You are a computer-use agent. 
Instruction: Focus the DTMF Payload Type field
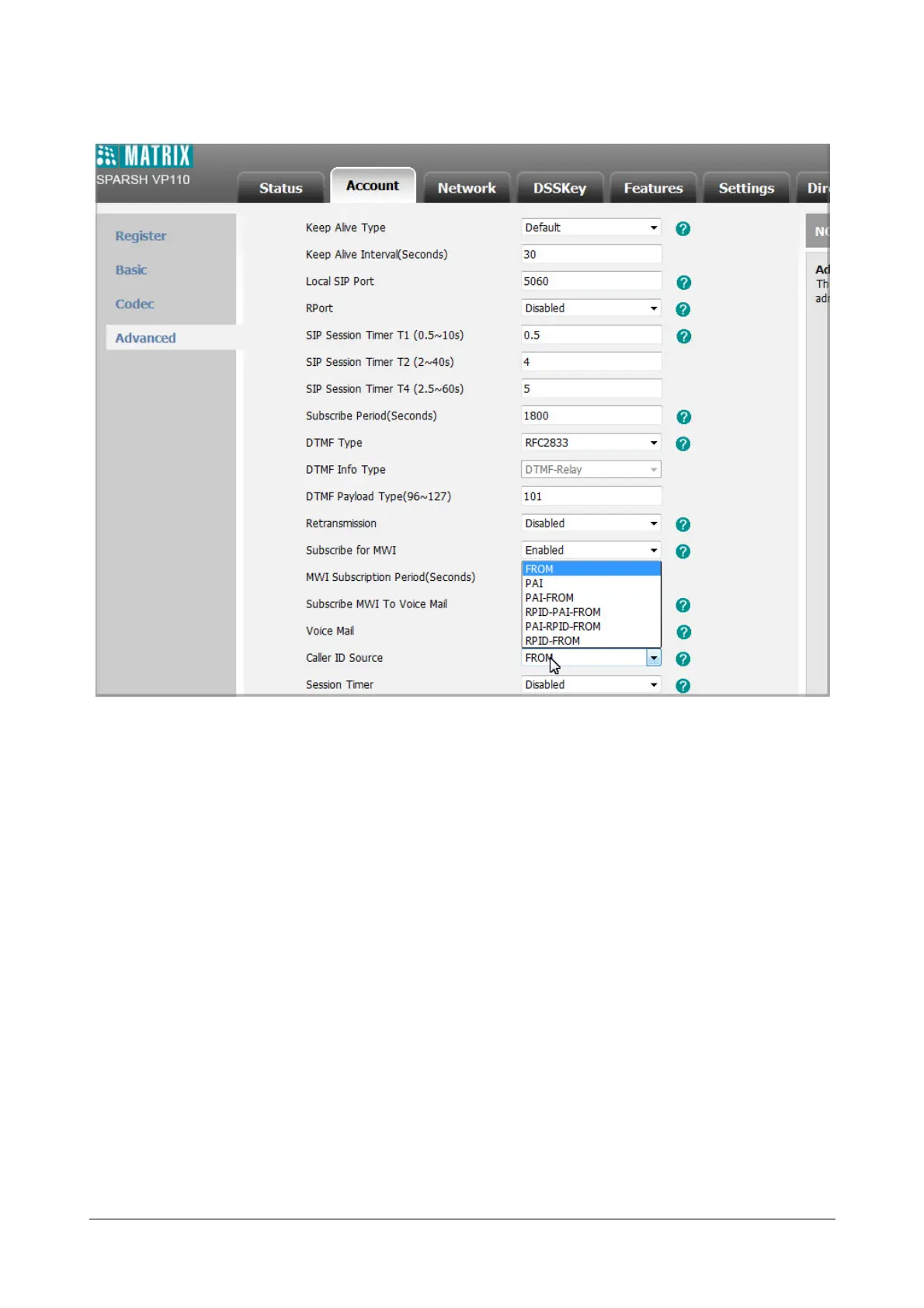point(591,496)
